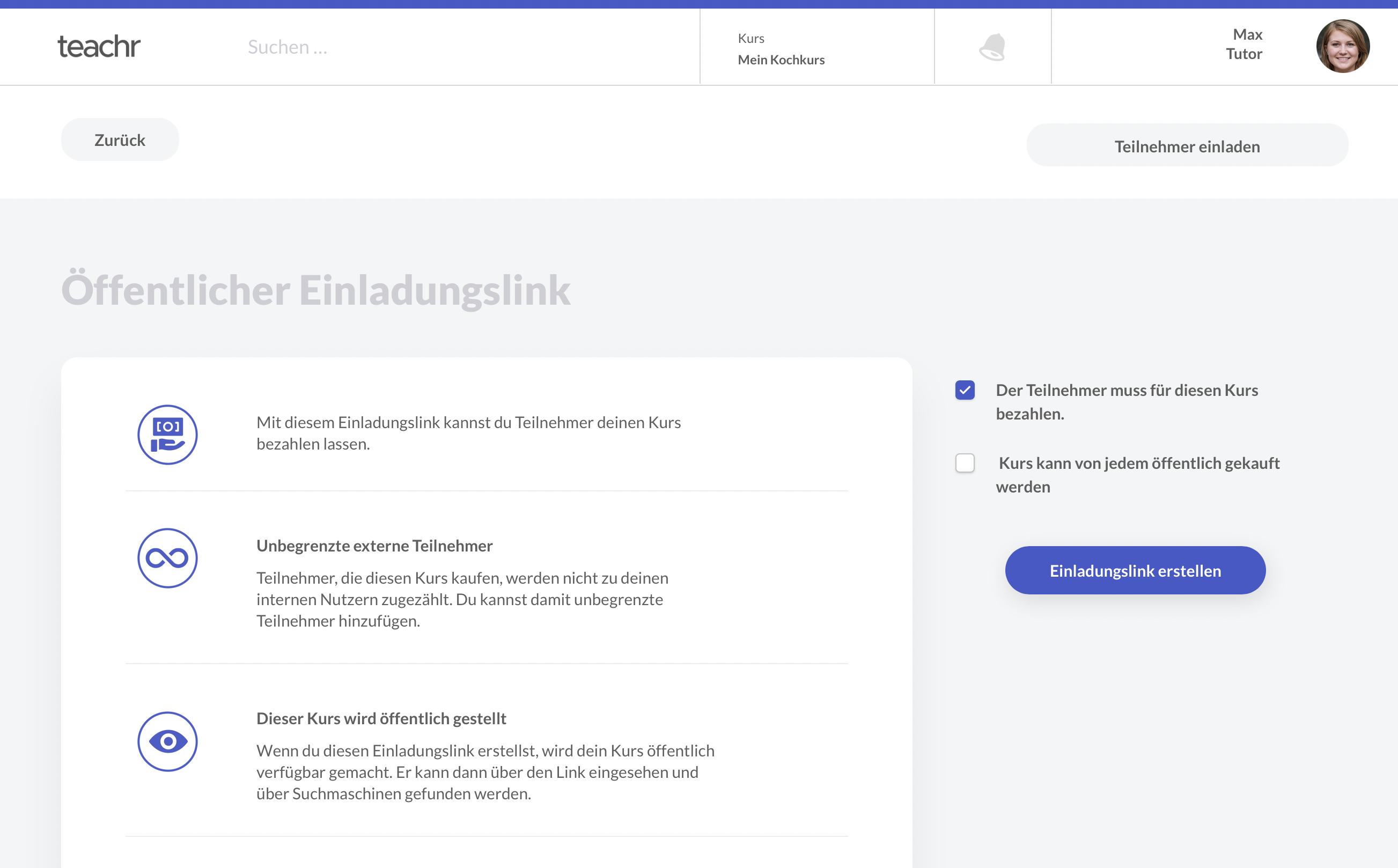
Task: Uncheck the participant must pay checkbox
Action: tap(965, 391)
